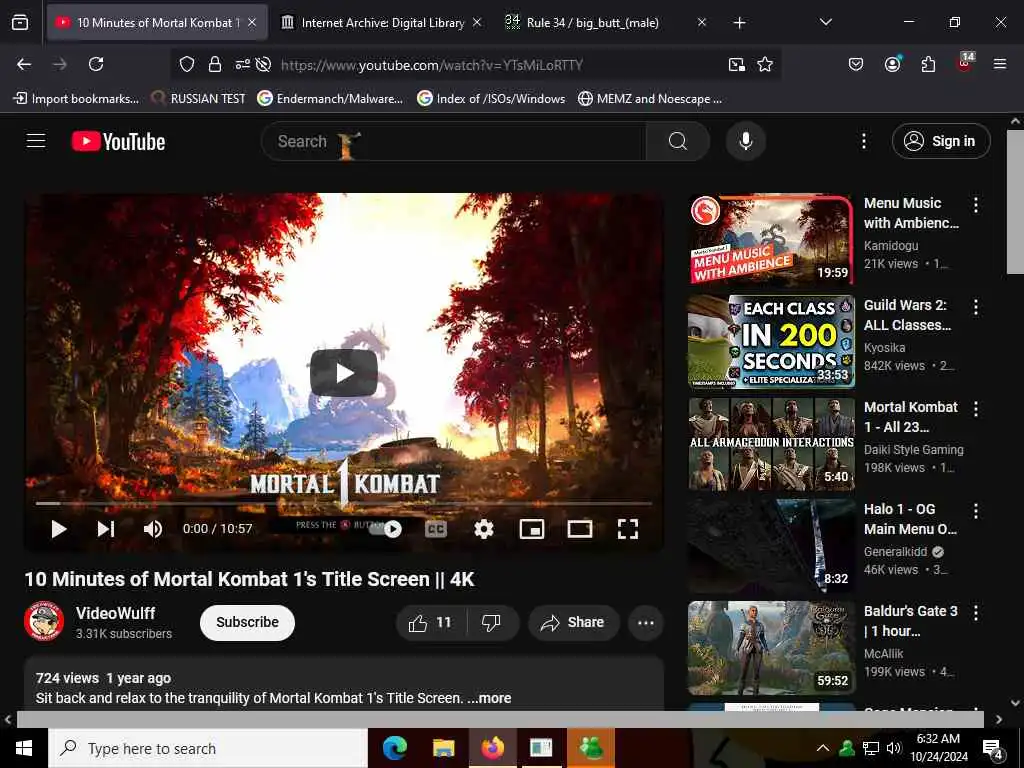
Task: Subscribe to VideoWulff
Action: tap(247, 622)
